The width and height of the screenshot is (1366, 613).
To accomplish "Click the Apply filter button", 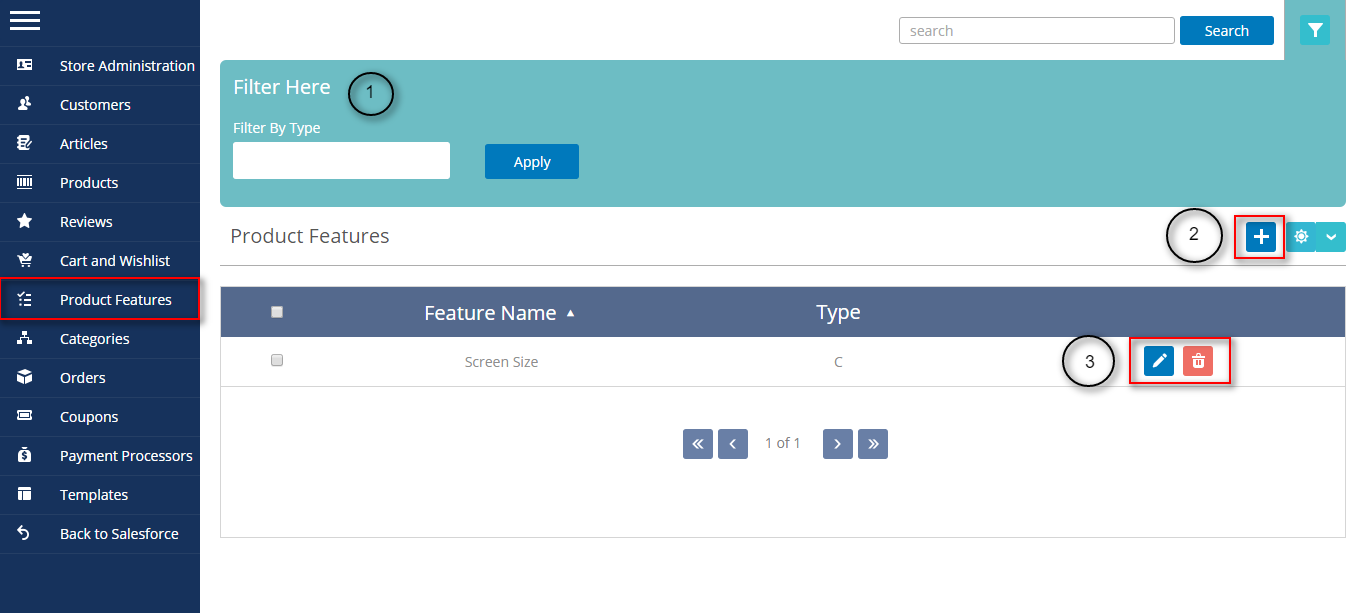I will (531, 161).
